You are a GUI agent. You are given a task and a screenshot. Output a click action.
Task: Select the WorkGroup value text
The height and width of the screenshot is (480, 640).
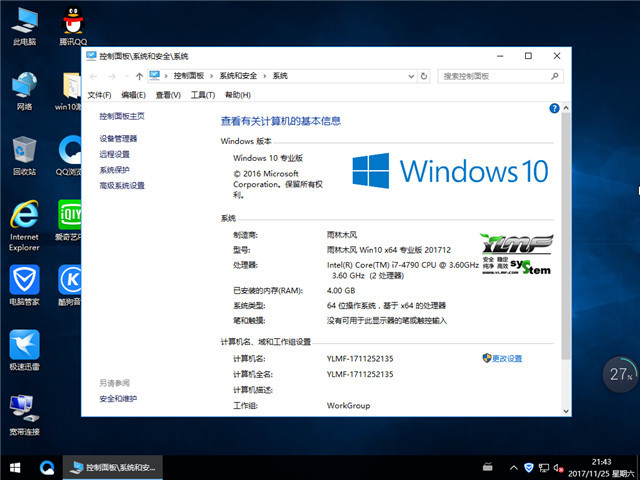coord(348,406)
